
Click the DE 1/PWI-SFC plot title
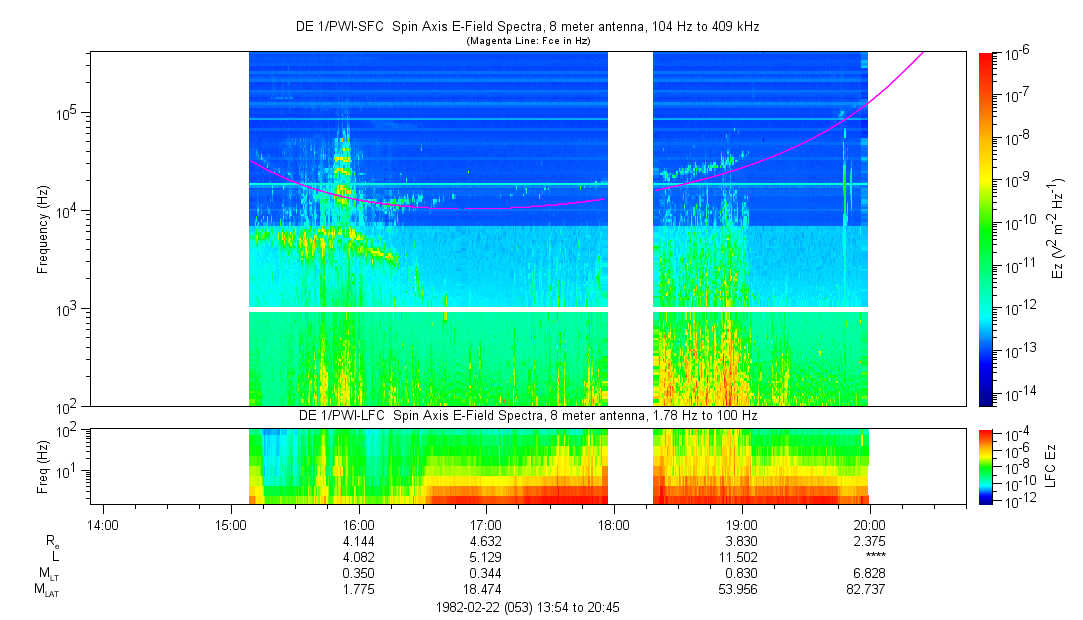click(528, 27)
